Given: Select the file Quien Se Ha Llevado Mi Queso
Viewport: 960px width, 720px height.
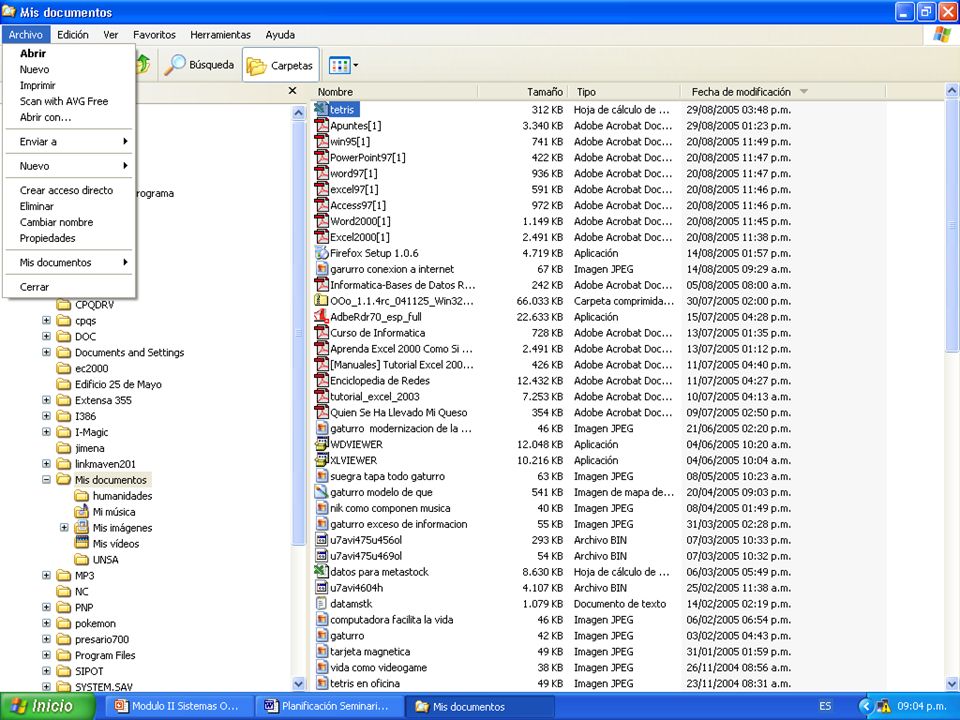Looking at the screenshot, I should 399,413.
